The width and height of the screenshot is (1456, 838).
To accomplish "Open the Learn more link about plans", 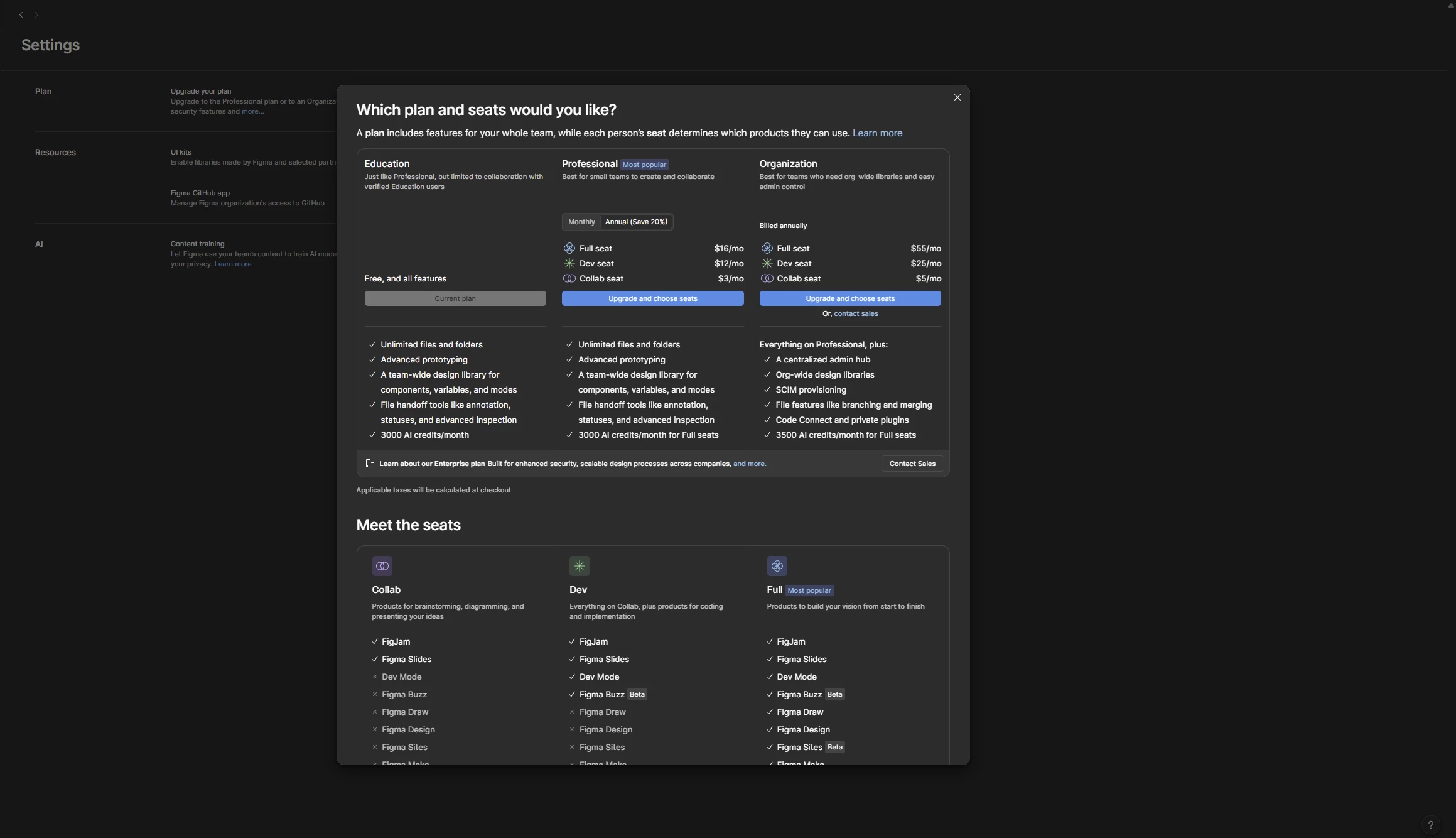I will tap(877, 133).
